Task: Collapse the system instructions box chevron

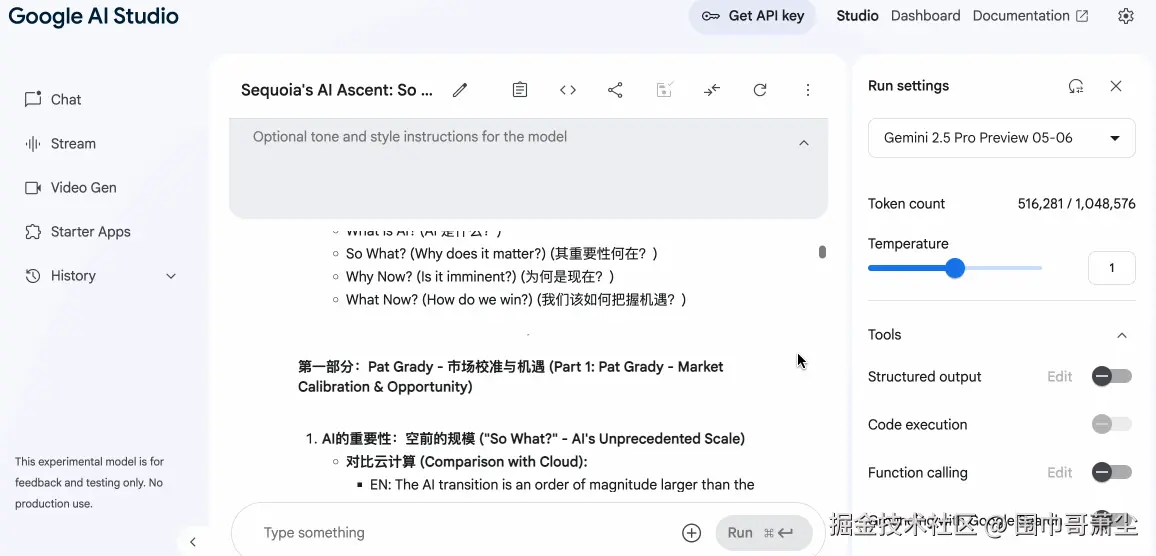Action: point(804,143)
